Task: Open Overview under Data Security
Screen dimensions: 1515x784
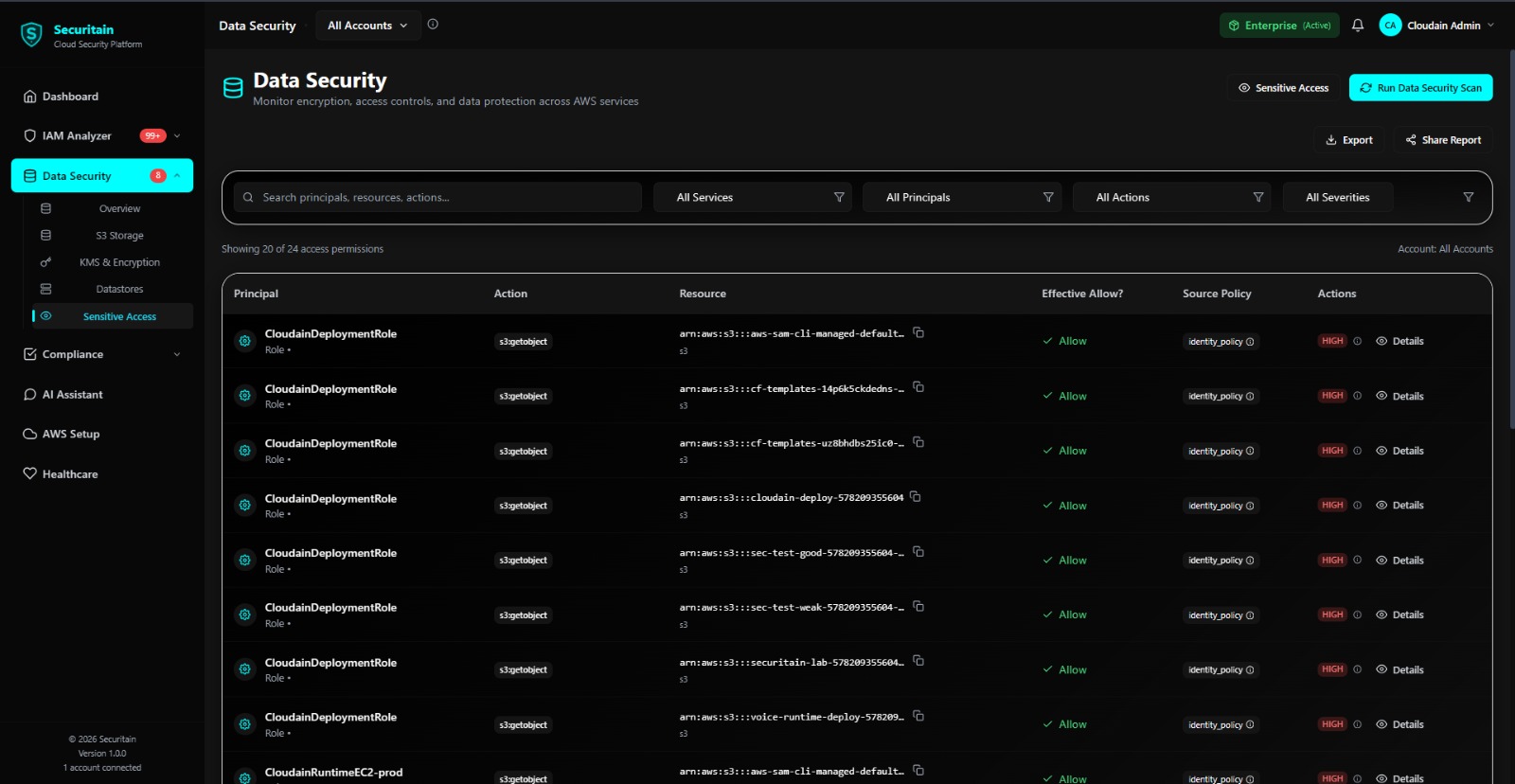Action: pyautogui.click(x=119, y=208)
